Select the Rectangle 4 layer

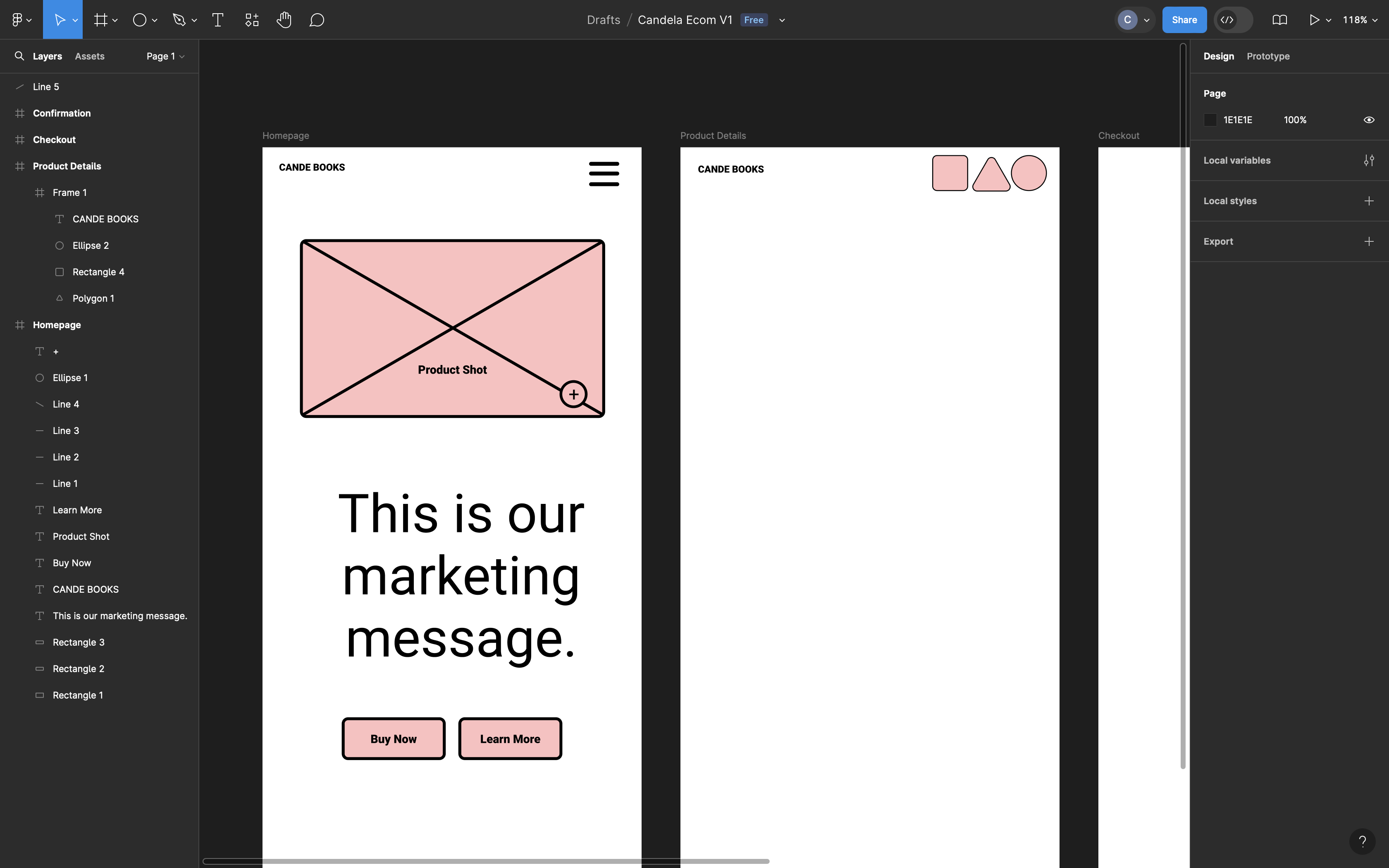99,272
